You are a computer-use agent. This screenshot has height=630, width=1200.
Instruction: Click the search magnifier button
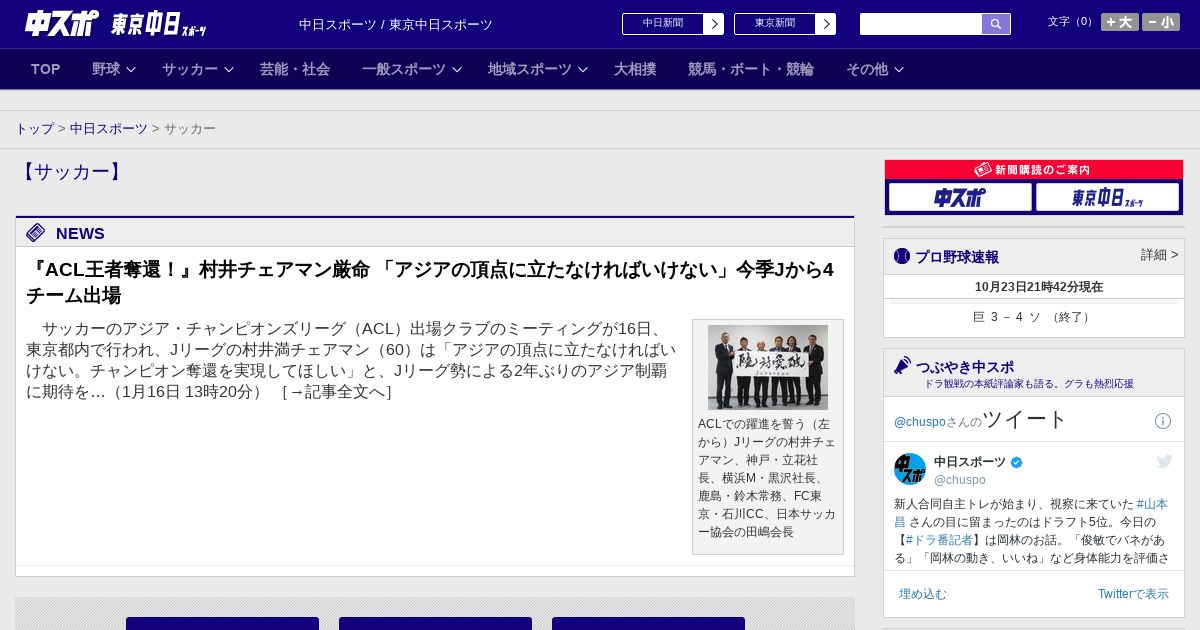(996, 24)
